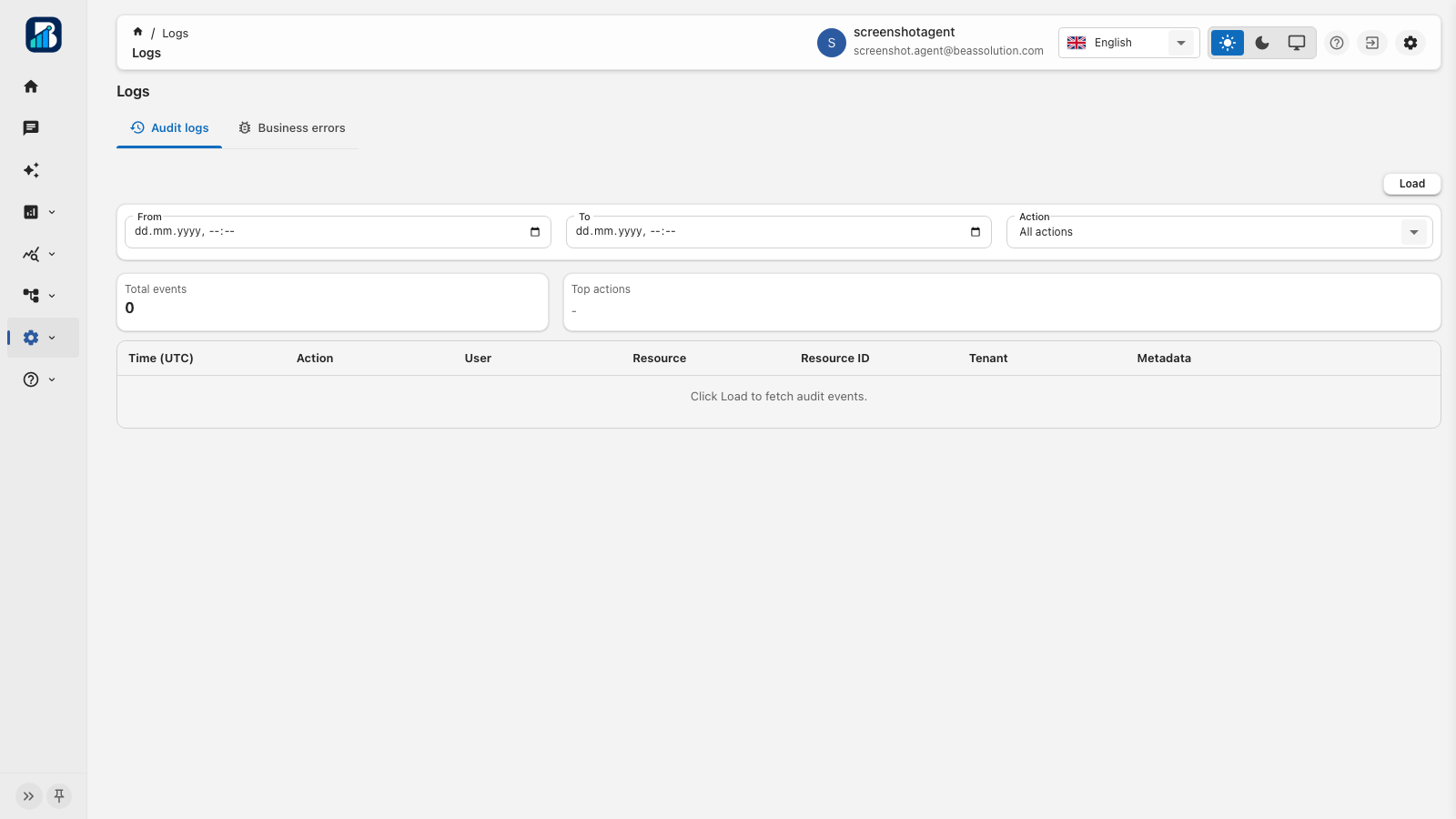Image resolution: width=1456 pixels, height=819 pixels.
Task: Click the From date-time input field
Action: pyautogui.click(x=338, y=232)
